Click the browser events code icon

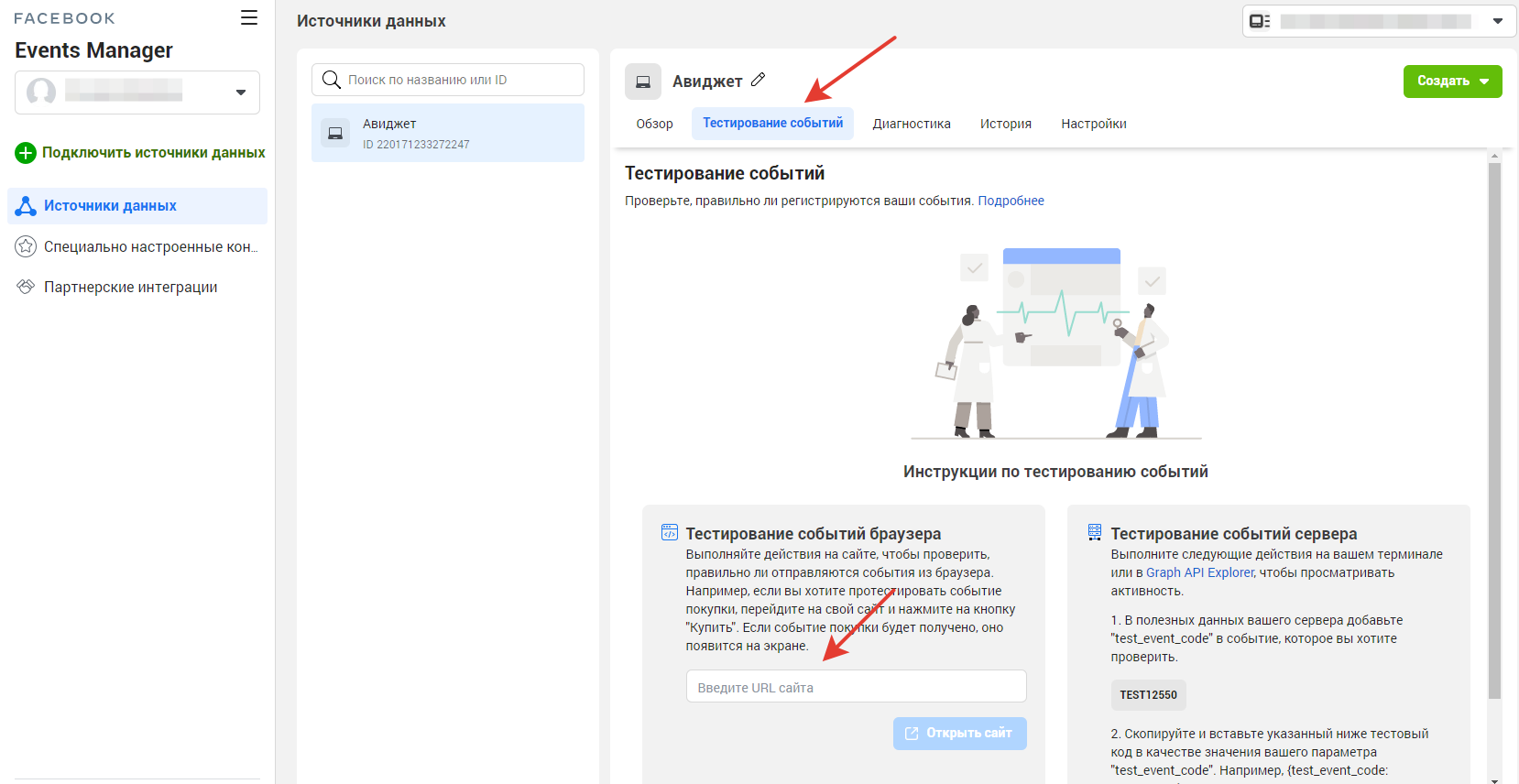(670, 532)
